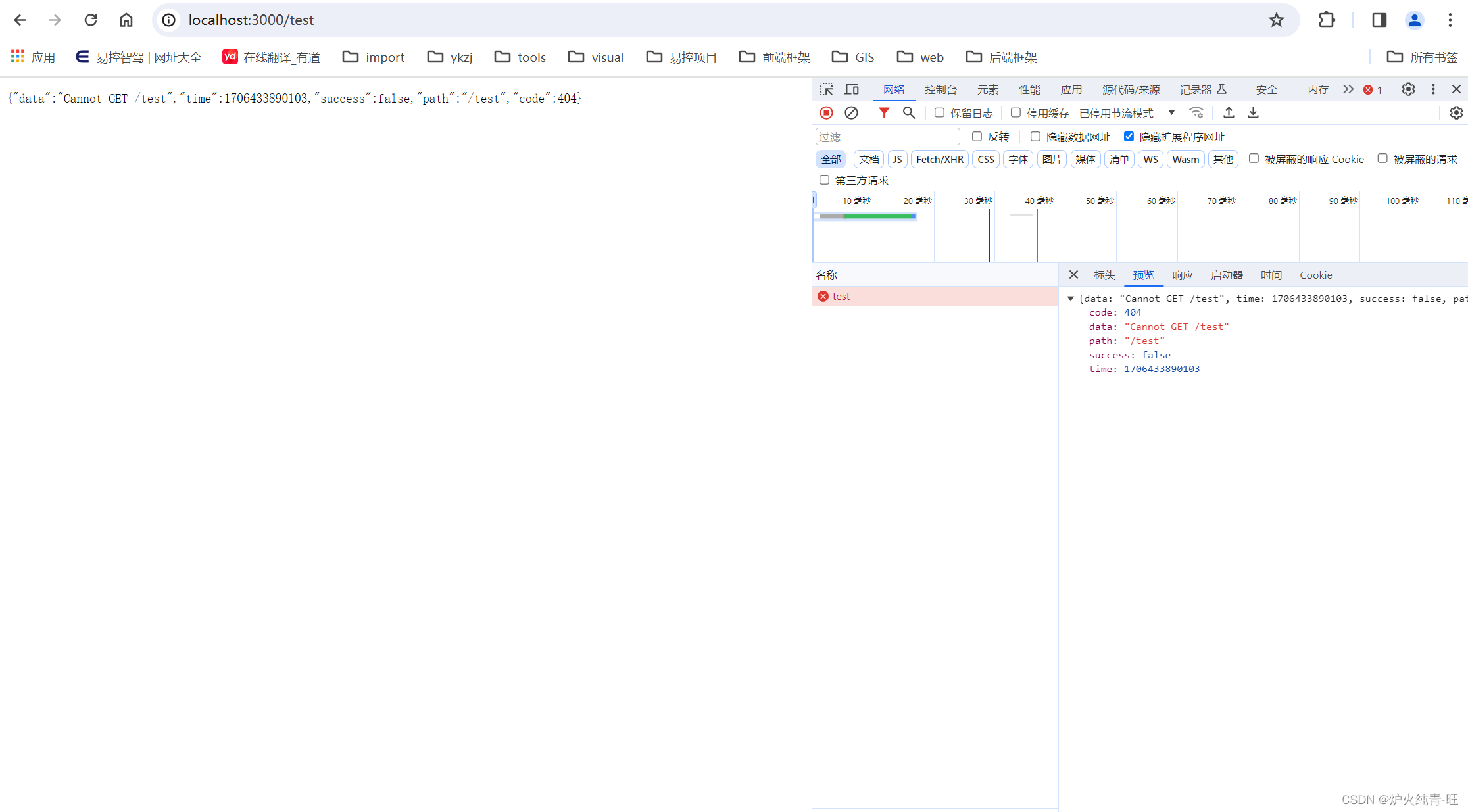Click green request bar in timeline overview
This screenshot has height=812, width=1468.
click(x=879, y=216)
